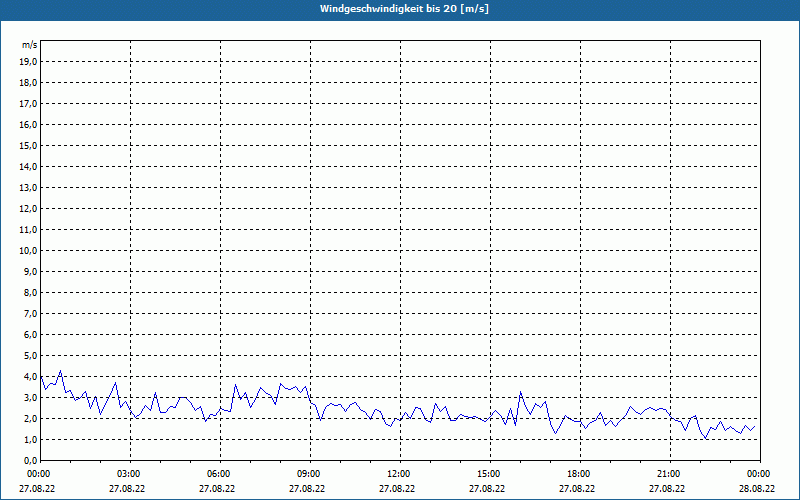The image size is (800, 500).
Task: Click the title 'Windgeschwindigkeit bis 20 [m/s]'
Action: (404, 9)
